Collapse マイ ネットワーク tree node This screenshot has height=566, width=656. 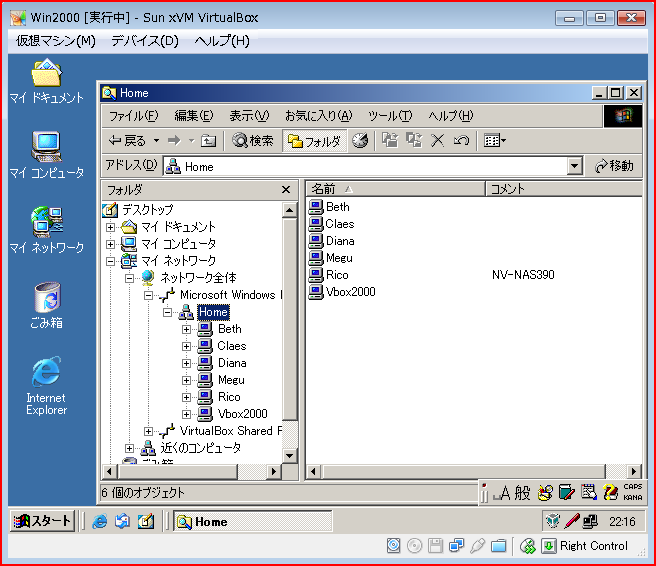pos(110,261)
